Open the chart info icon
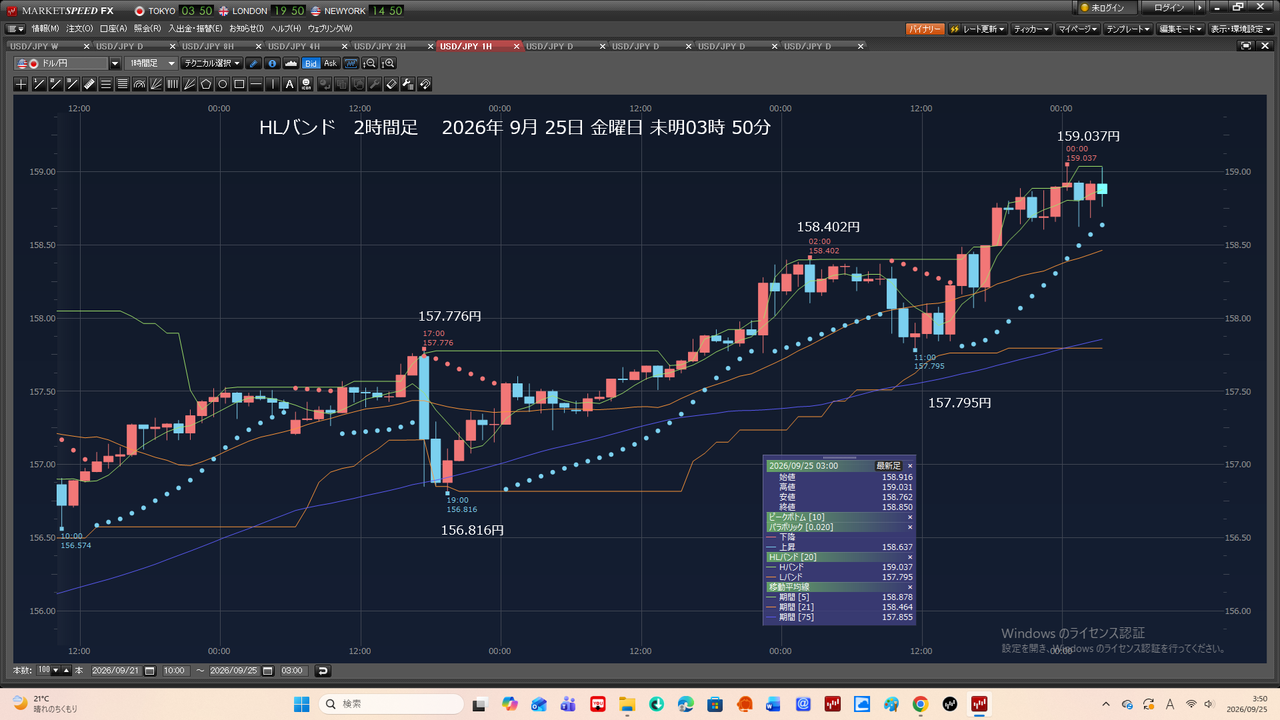 point(271,63)
